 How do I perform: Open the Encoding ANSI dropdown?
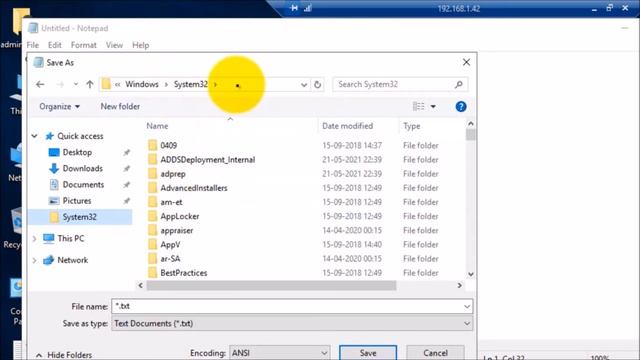[x=279, y=353]
